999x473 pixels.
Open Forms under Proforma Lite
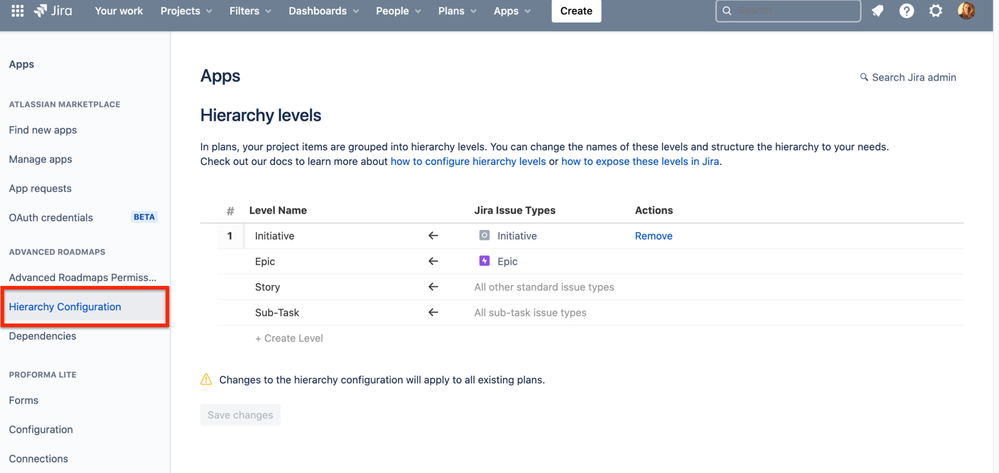coord(24,400)
